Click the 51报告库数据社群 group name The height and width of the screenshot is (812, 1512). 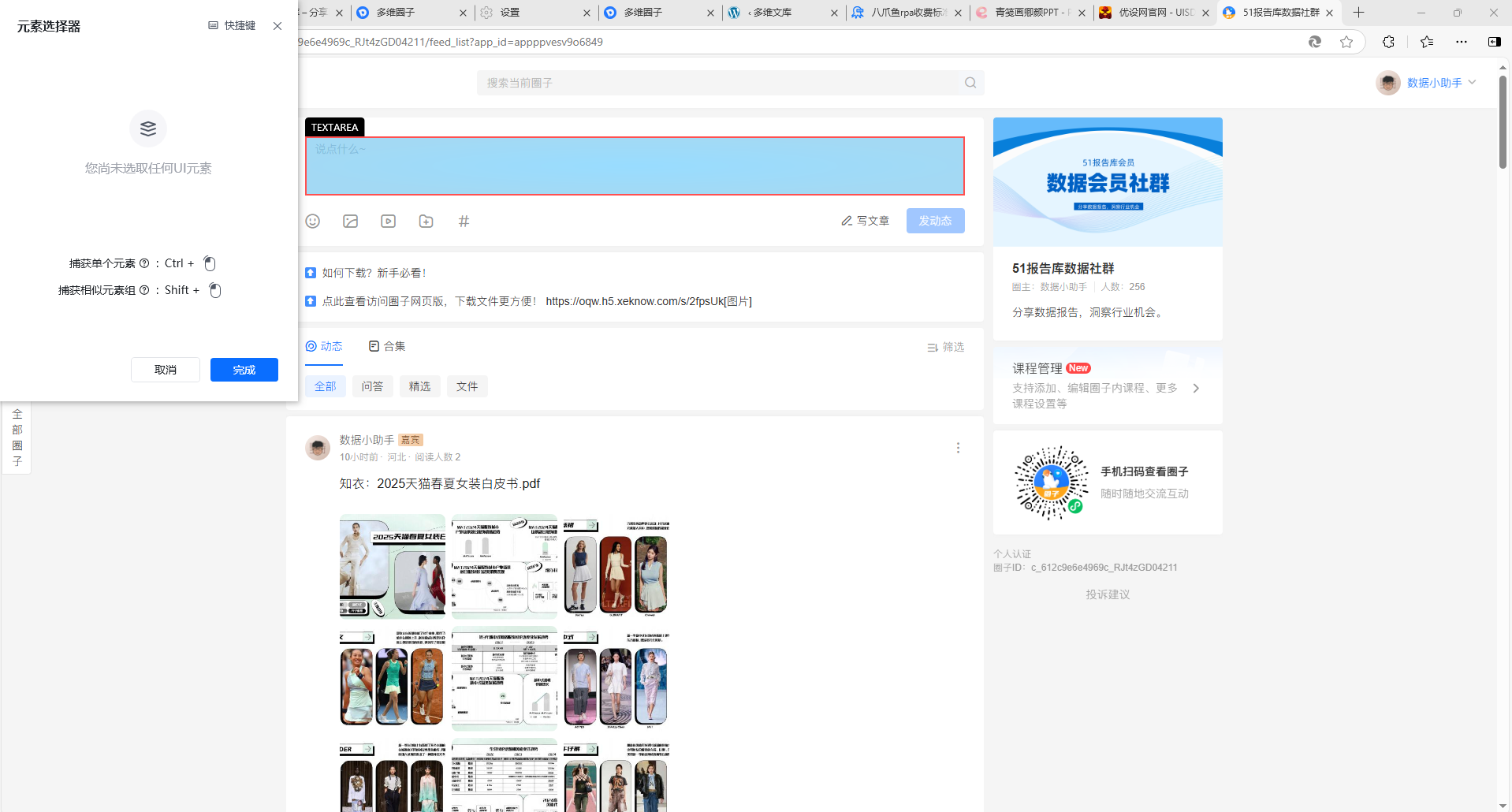pos(1063,268)
